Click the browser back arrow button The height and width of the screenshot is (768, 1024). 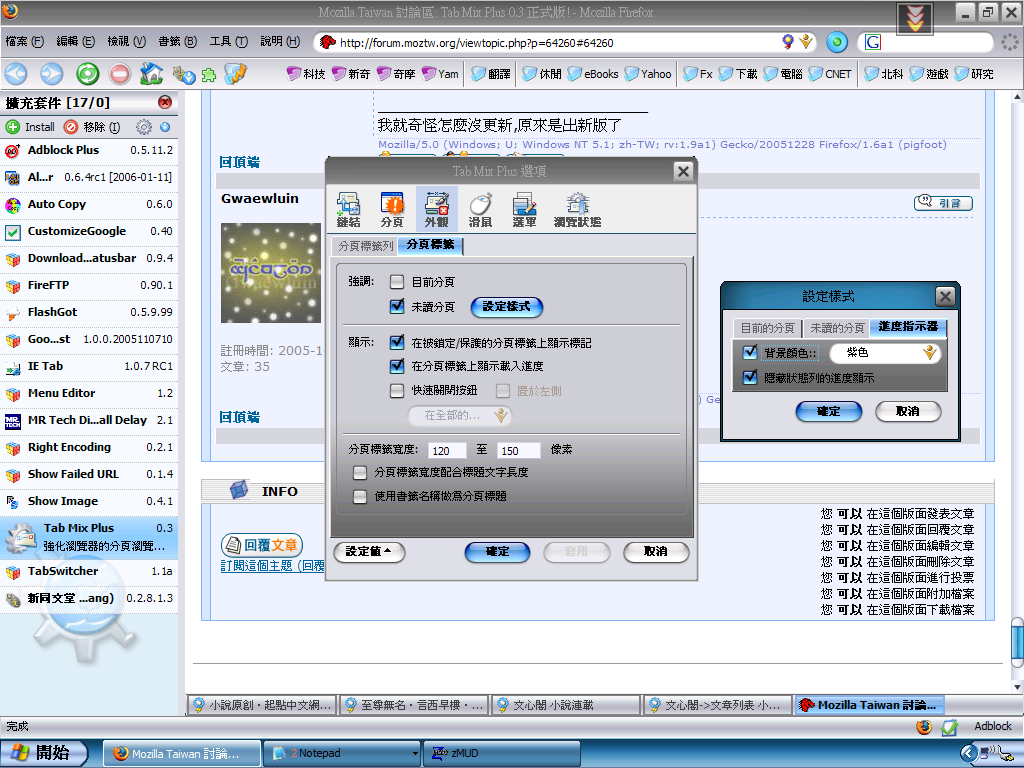[x=17, y=74]
